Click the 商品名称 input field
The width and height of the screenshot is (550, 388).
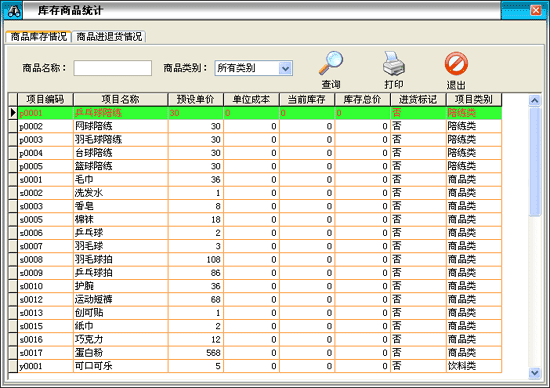(113, 68)
